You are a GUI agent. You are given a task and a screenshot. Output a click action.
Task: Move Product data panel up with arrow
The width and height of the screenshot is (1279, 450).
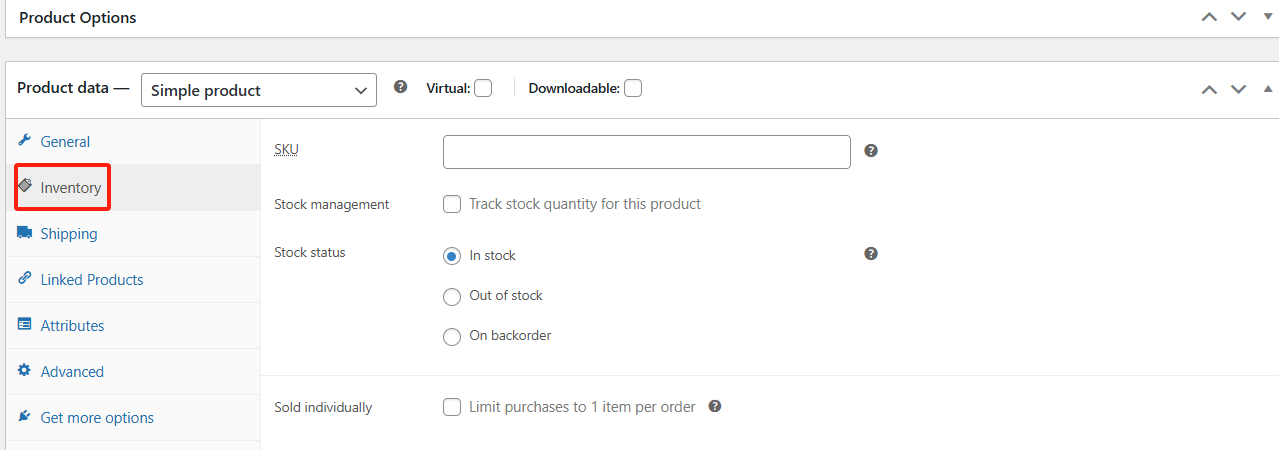[1209, 89]
